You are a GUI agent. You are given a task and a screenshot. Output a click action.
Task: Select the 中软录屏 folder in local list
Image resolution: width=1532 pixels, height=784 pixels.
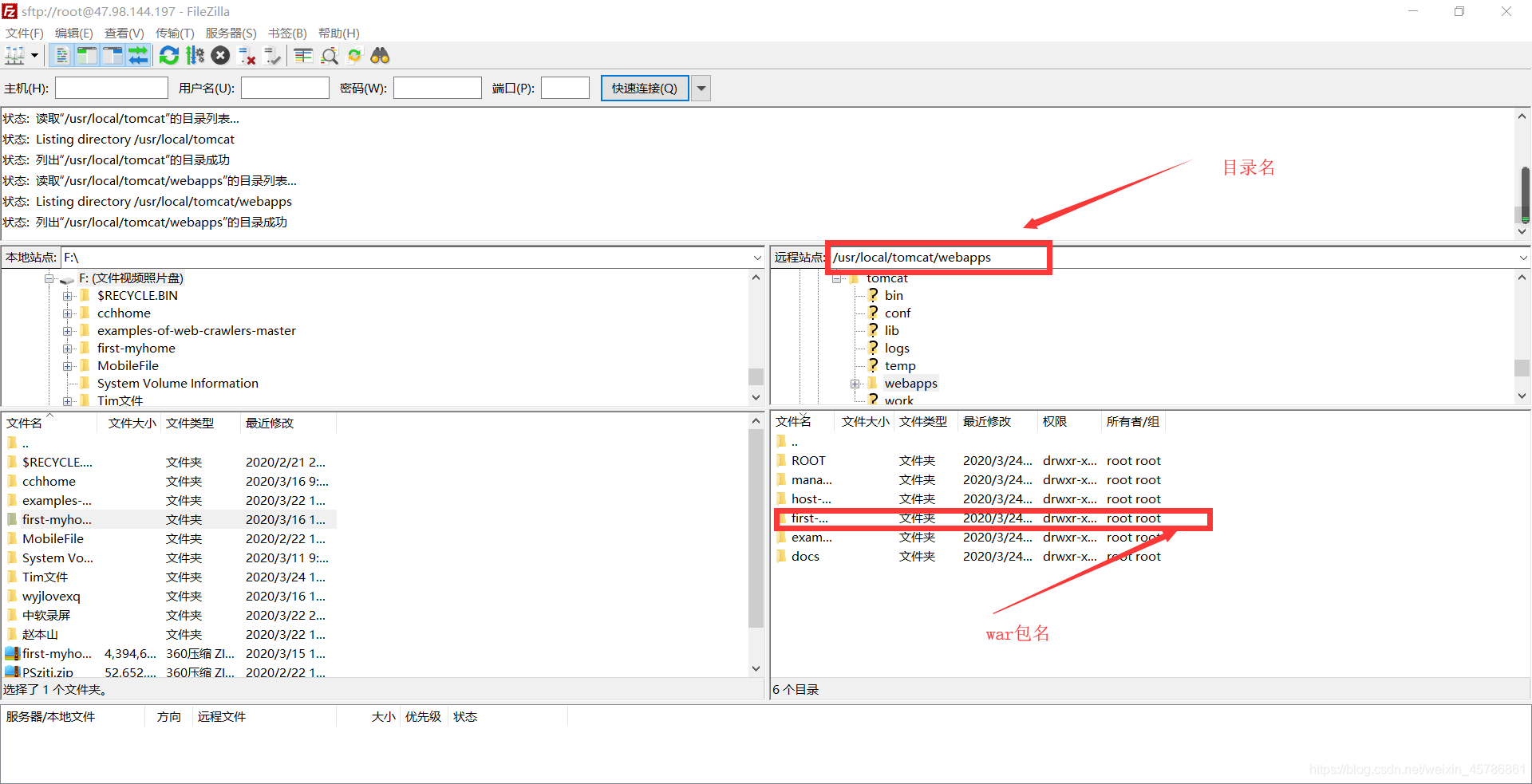tap(170, 616)
